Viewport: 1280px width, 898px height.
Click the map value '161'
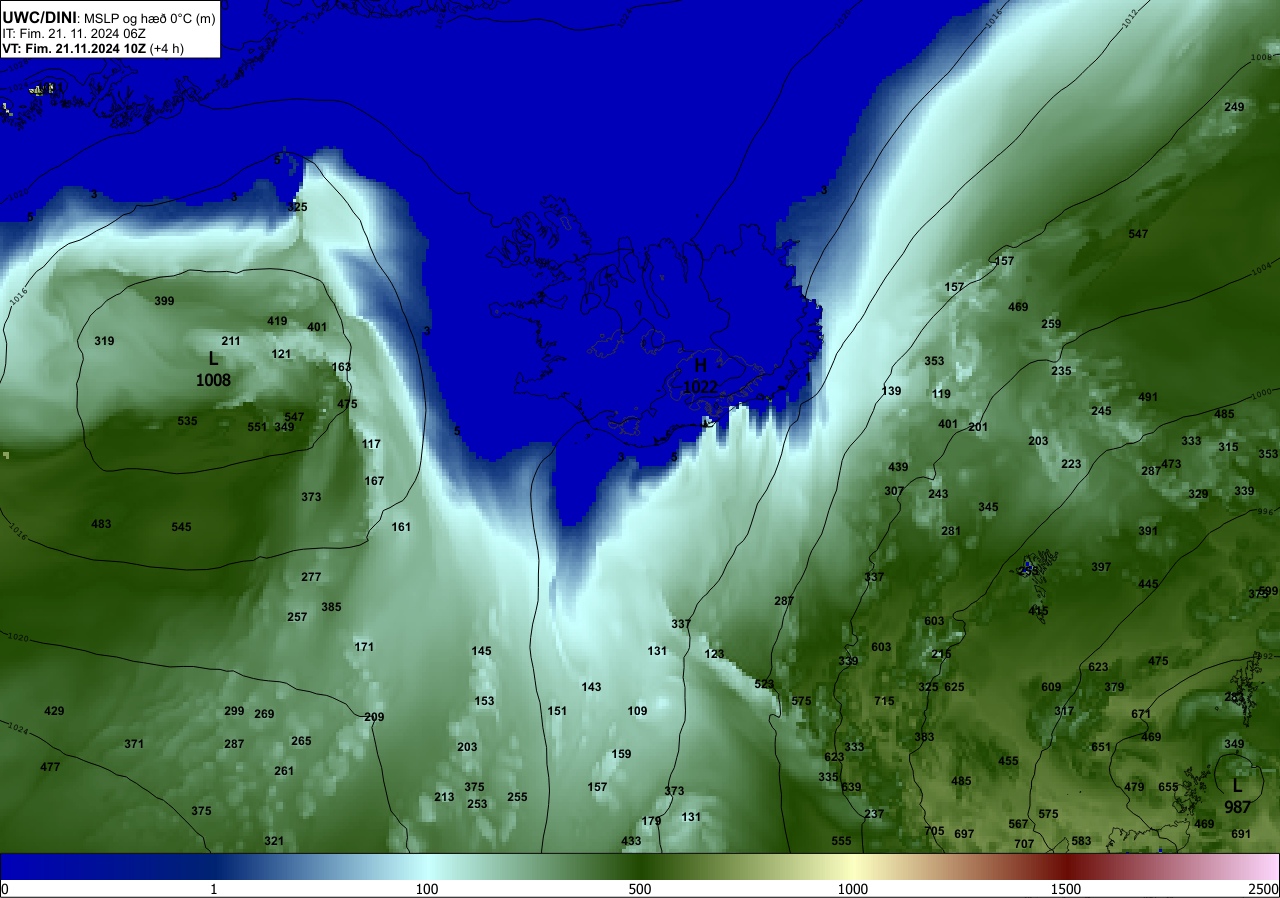click(x=401, y=527)
